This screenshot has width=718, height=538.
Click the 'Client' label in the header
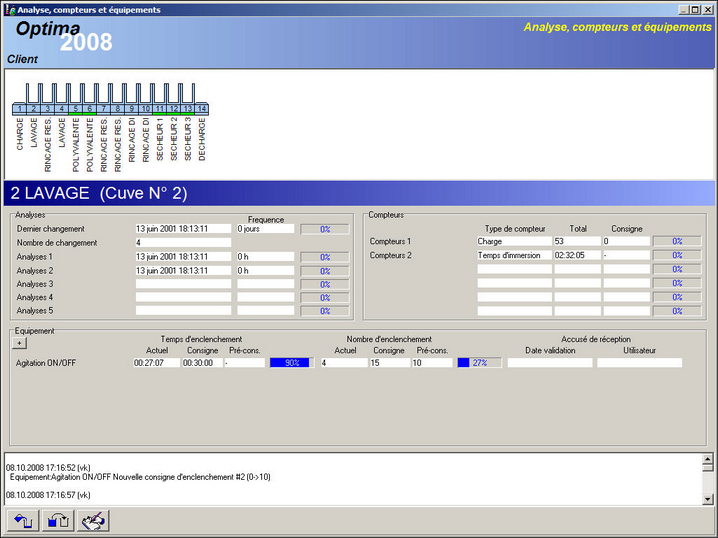click(x=22, y=59)
